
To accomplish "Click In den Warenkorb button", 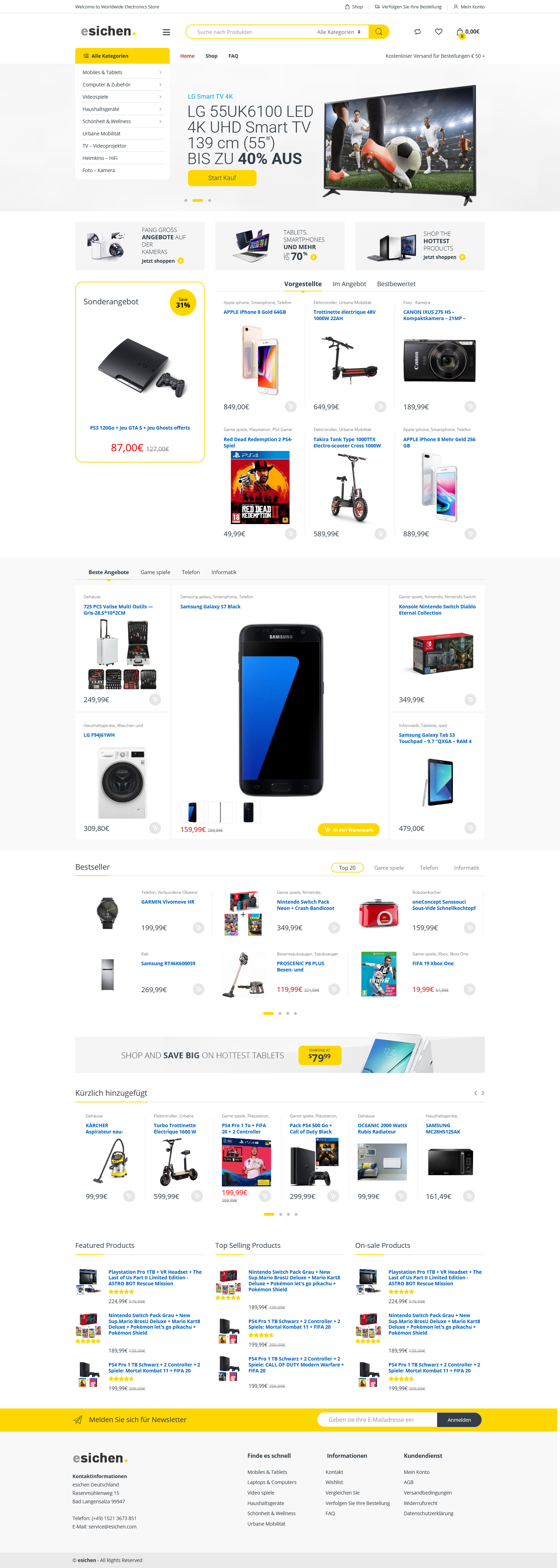I will click(349, 829).
